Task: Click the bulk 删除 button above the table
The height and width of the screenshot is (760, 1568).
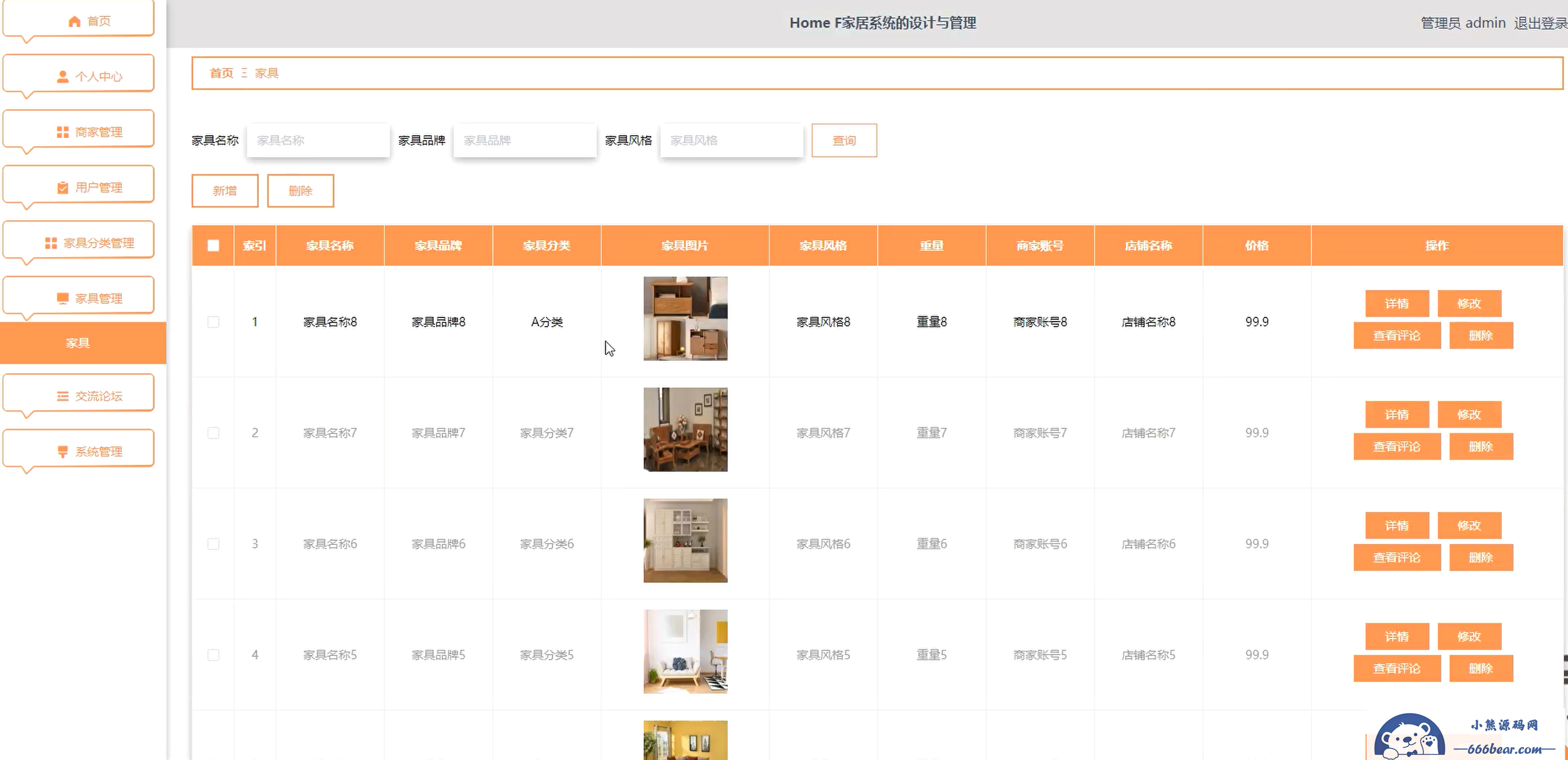Action: [x=300, y=191]
